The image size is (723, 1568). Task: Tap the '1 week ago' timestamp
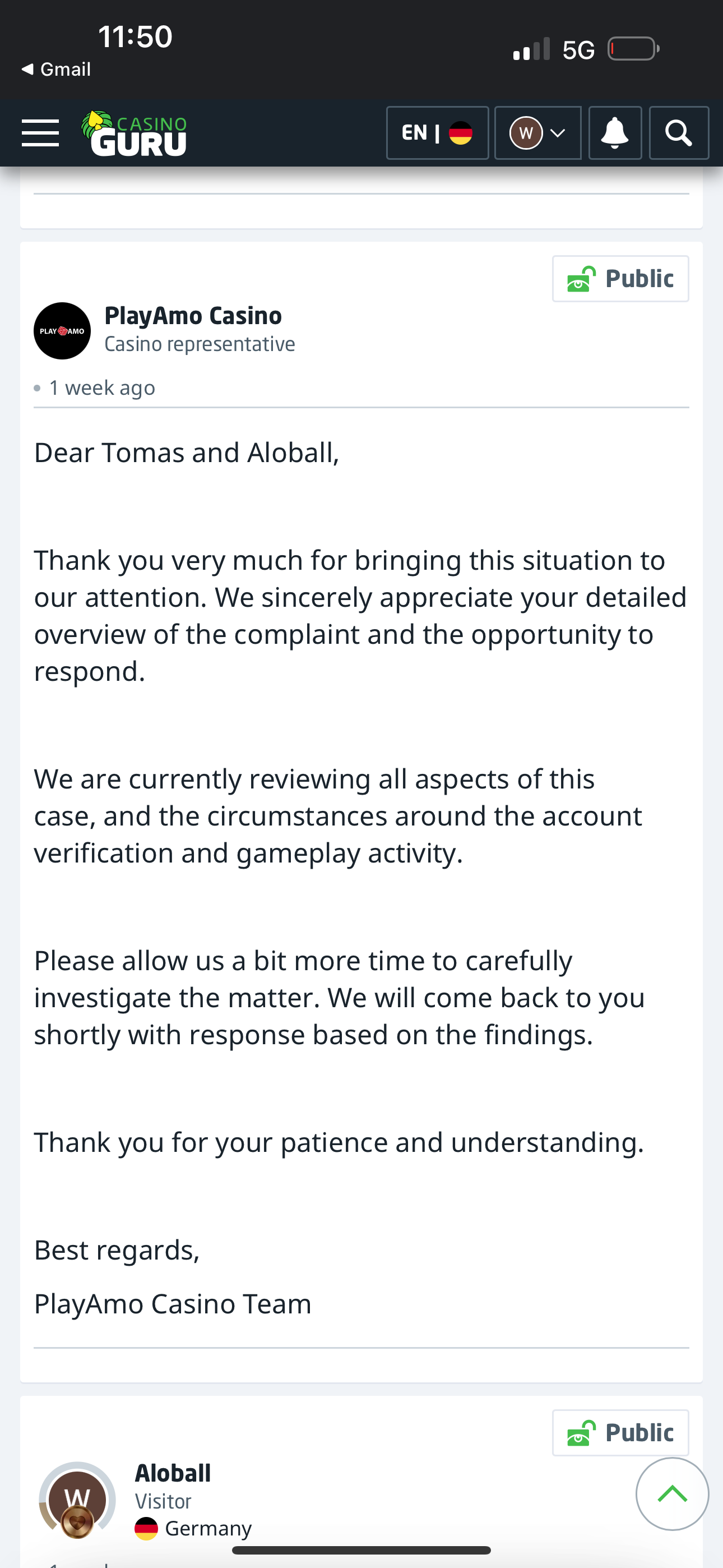(x=101, y=388)
